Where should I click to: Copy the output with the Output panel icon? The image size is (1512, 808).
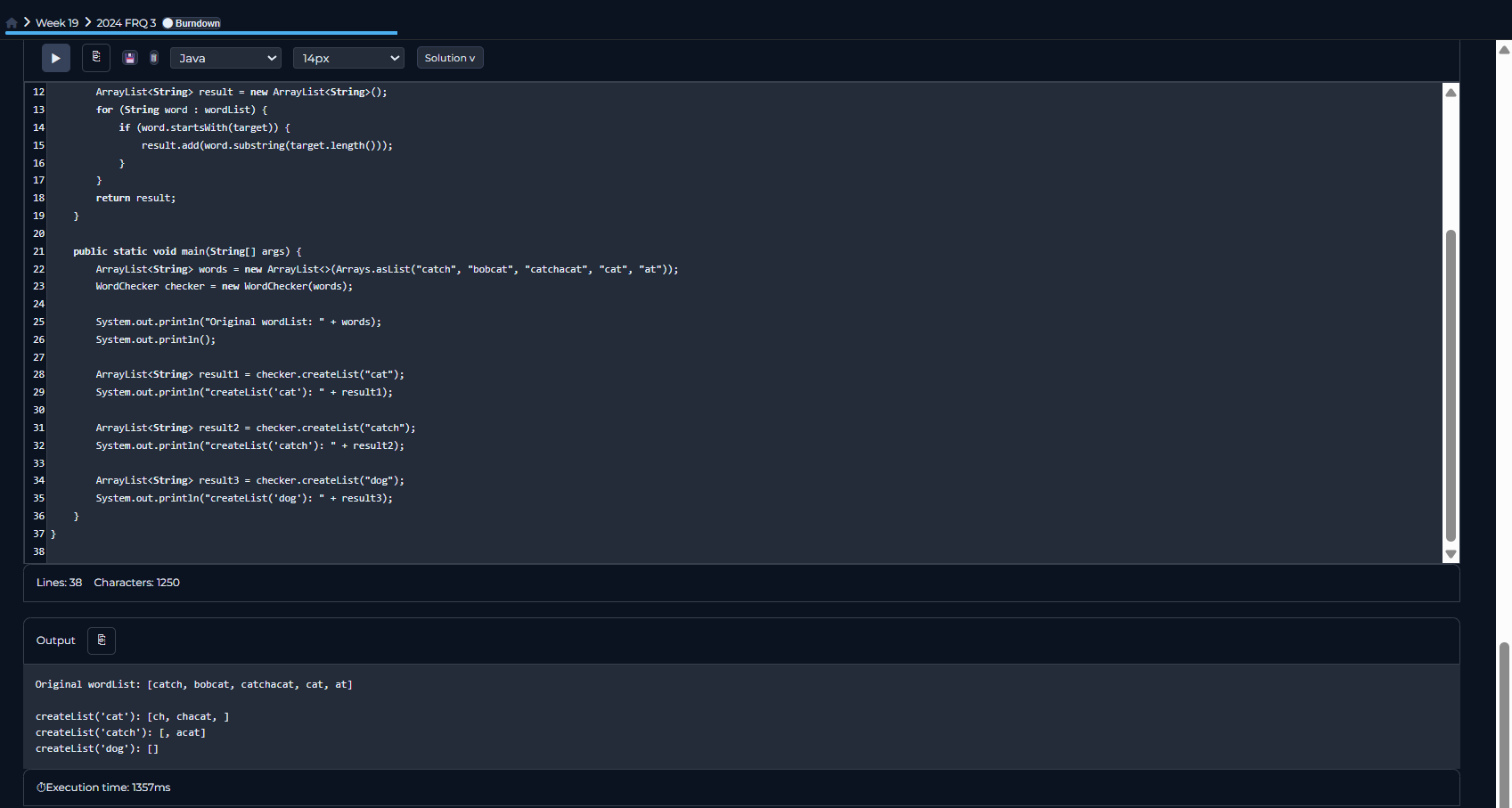102,641
